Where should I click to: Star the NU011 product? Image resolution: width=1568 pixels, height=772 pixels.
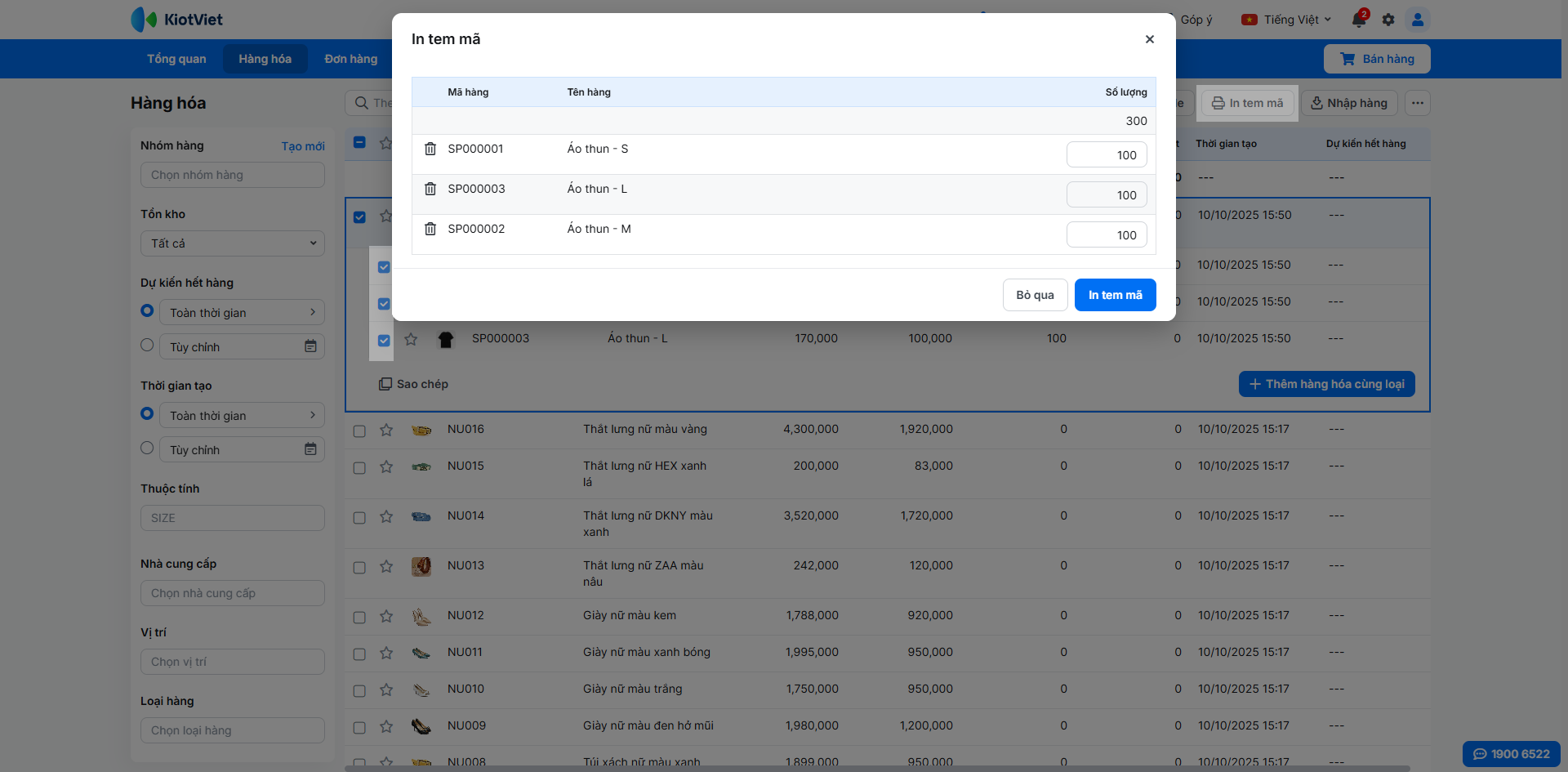(x=386, y=653)
